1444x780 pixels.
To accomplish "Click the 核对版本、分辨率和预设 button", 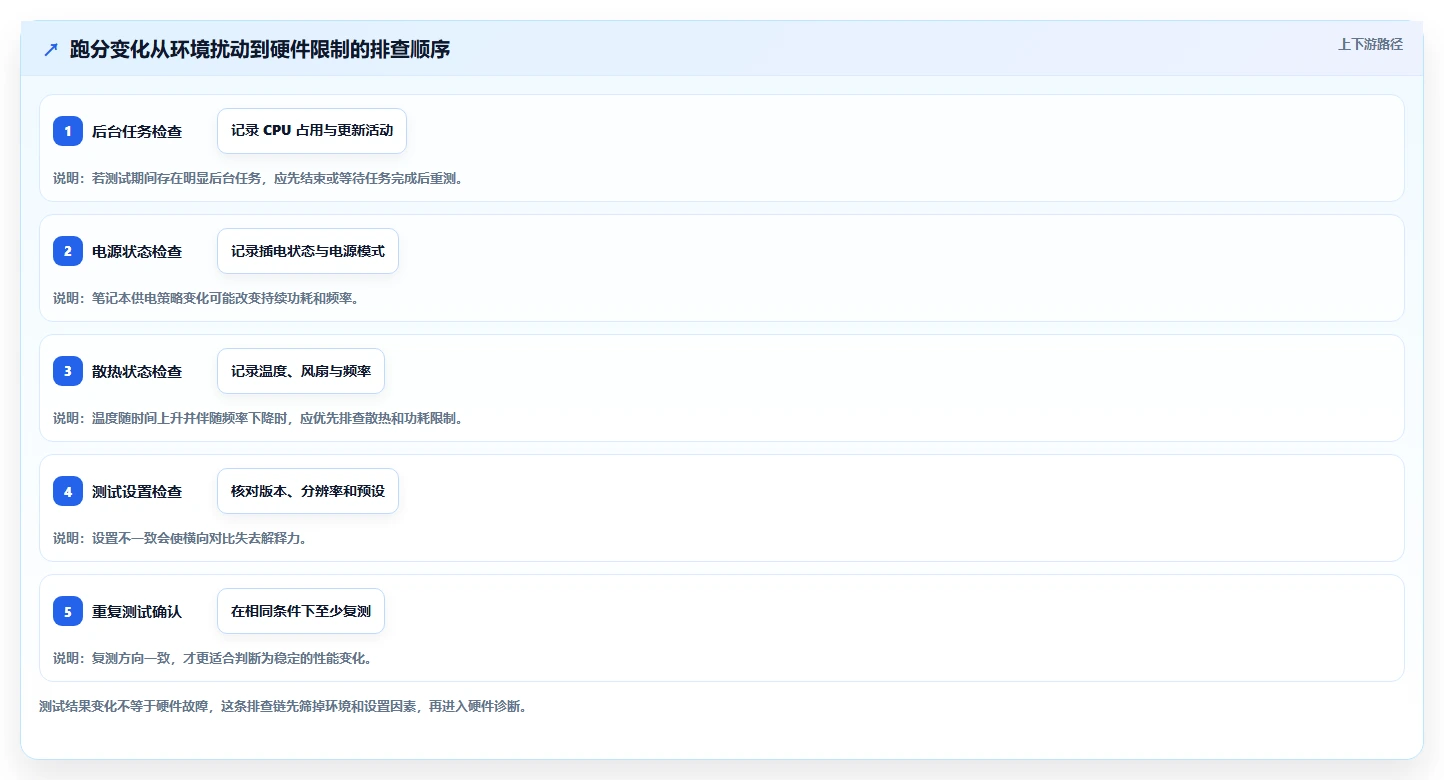I will [308, 491].
